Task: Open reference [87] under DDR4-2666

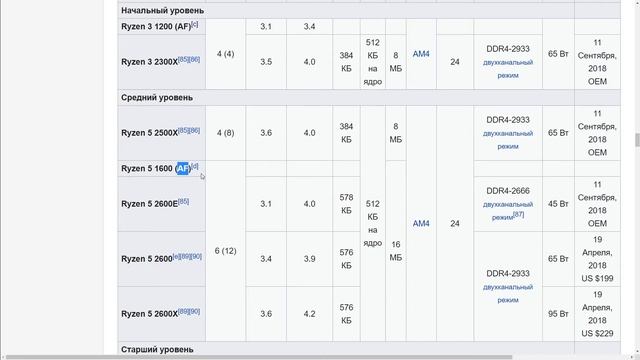Action: point(518,215)
